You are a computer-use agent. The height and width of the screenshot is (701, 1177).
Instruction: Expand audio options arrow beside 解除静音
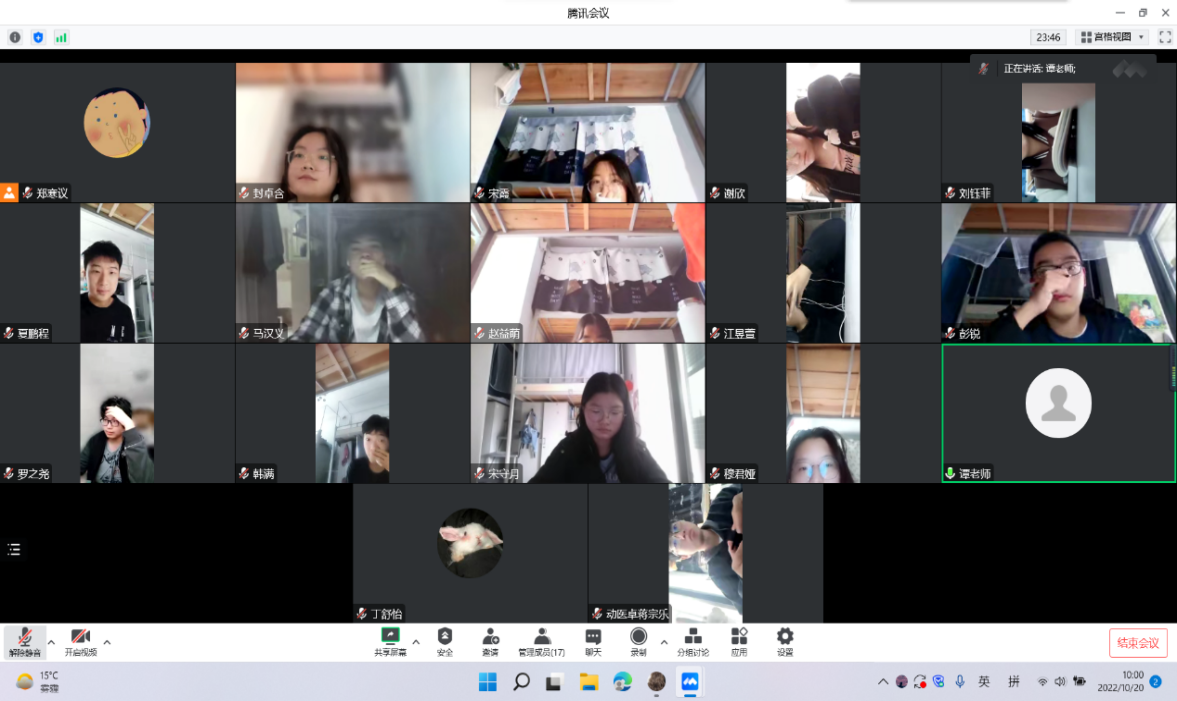point(52,642)
